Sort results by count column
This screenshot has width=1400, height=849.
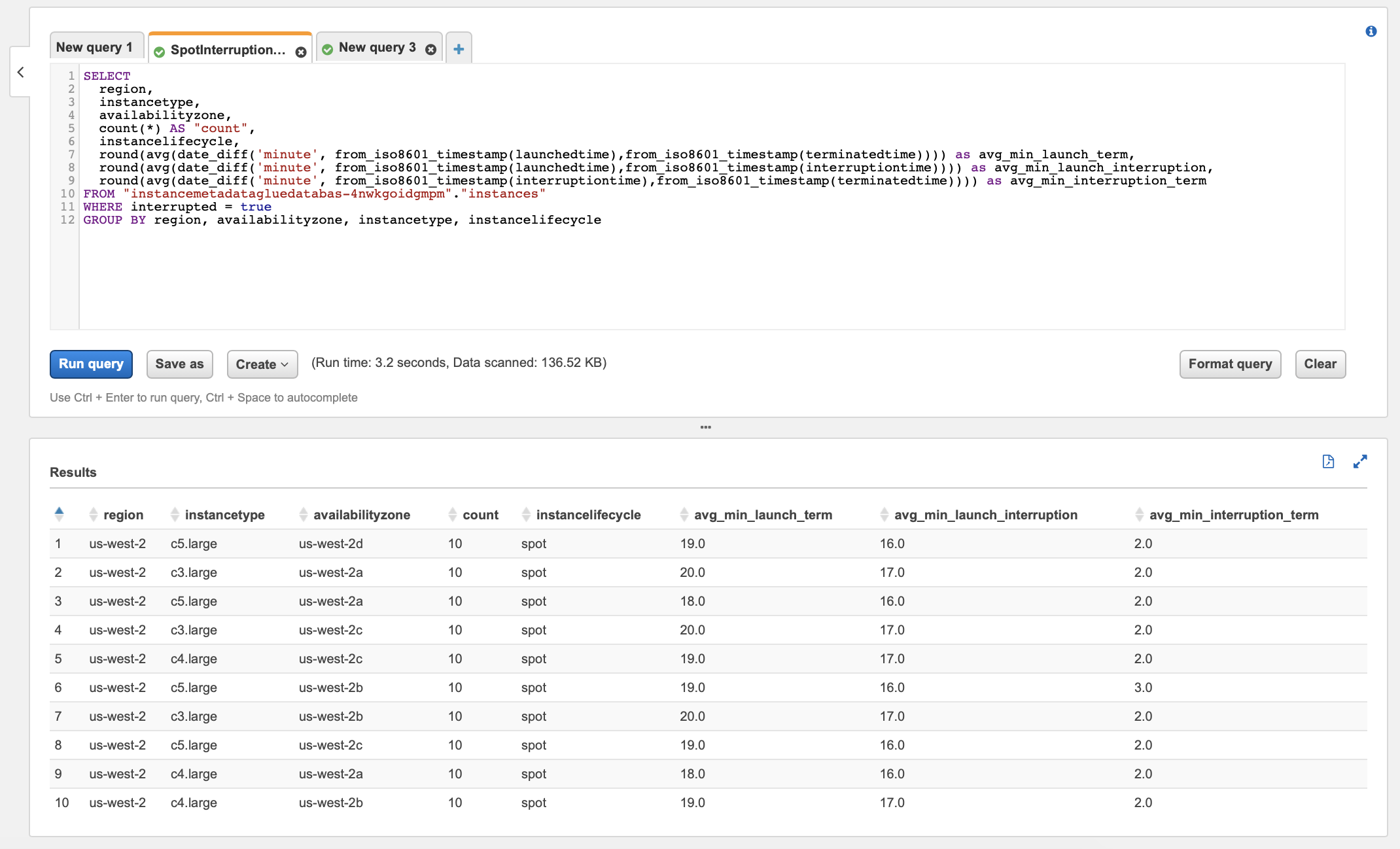[x=480, y=515]
